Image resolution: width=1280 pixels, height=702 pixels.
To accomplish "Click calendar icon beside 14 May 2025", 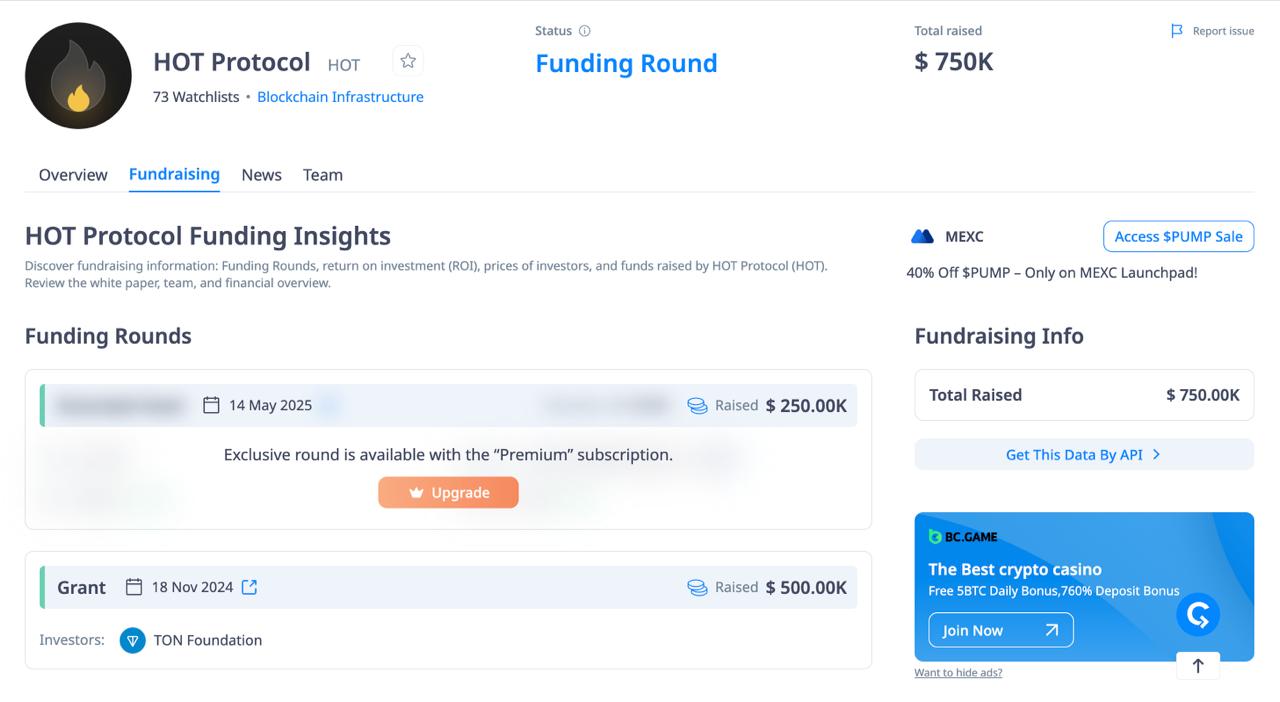I will click(x=211, y=405).
